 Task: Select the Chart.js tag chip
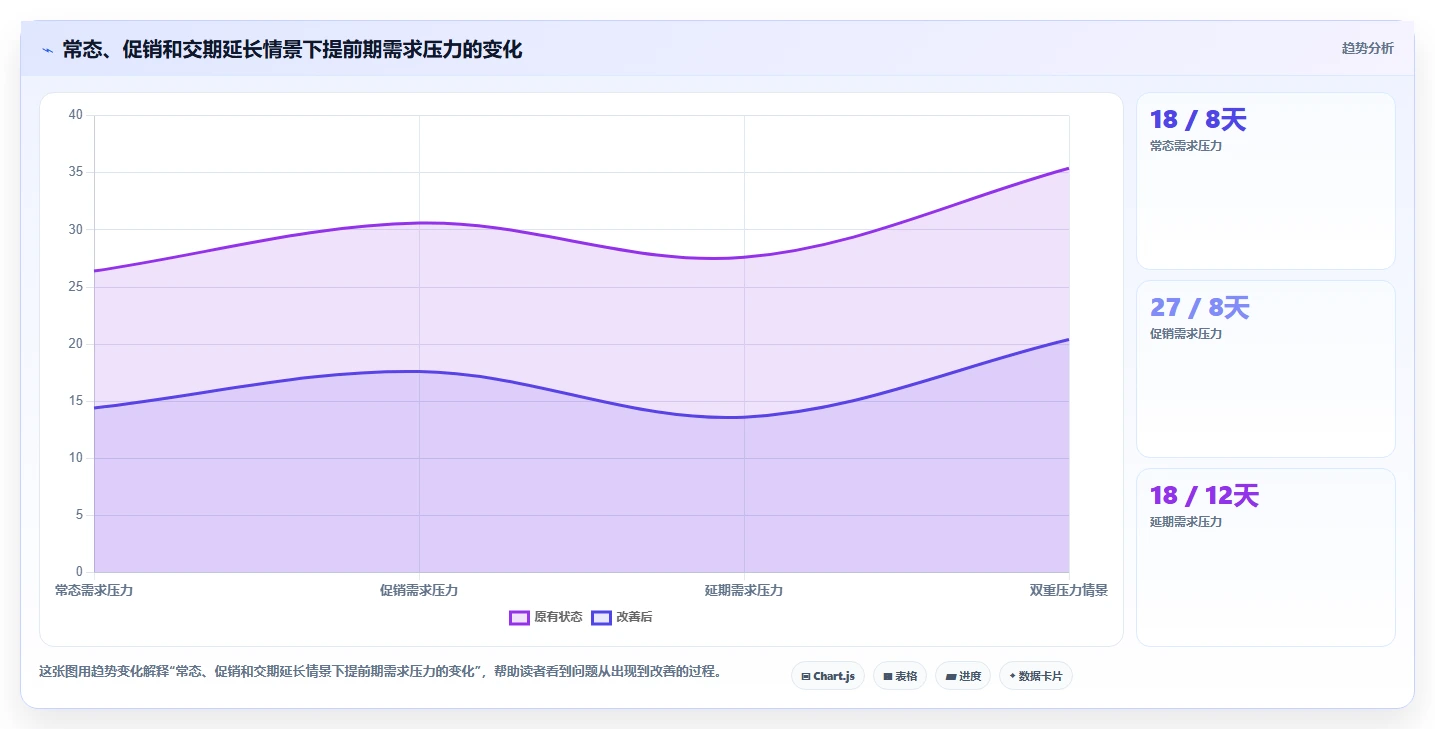tap(828, 676)
